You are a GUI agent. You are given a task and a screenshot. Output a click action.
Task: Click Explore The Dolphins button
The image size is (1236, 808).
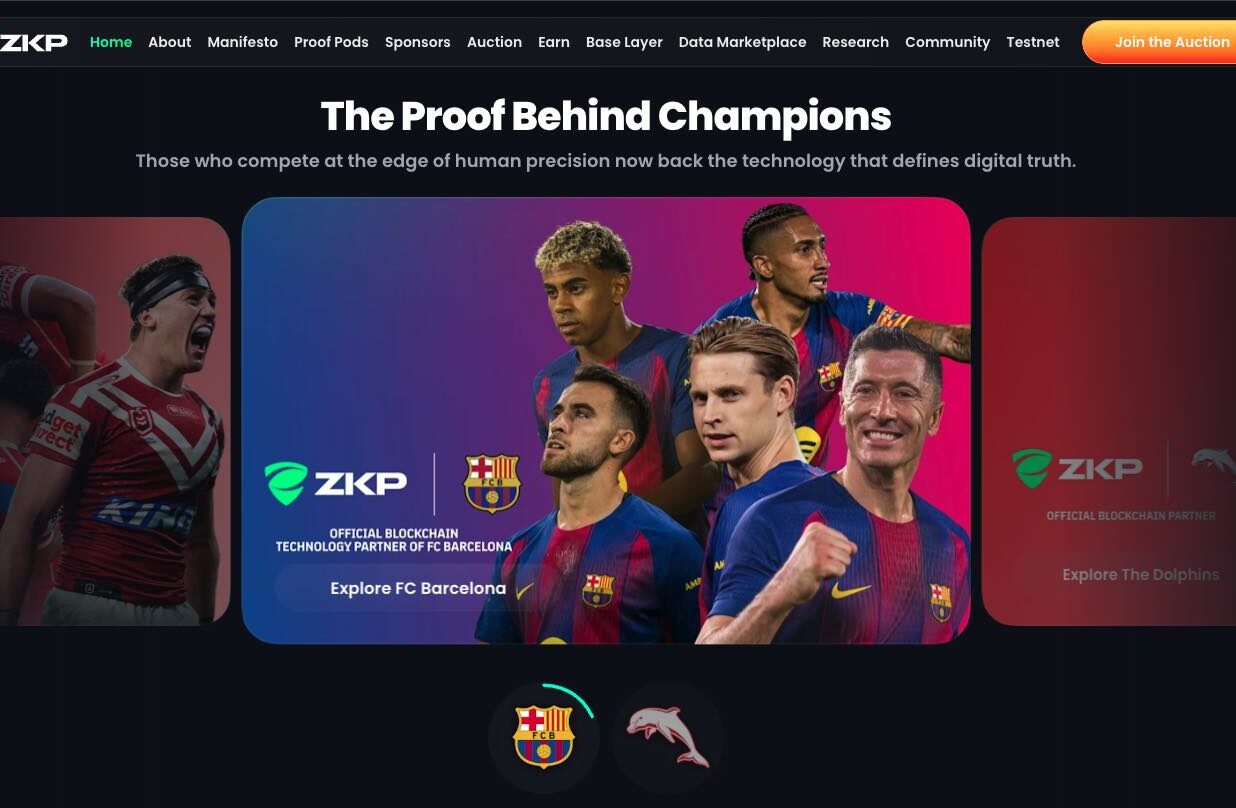pyautogui.click(x=1140, y=575)
